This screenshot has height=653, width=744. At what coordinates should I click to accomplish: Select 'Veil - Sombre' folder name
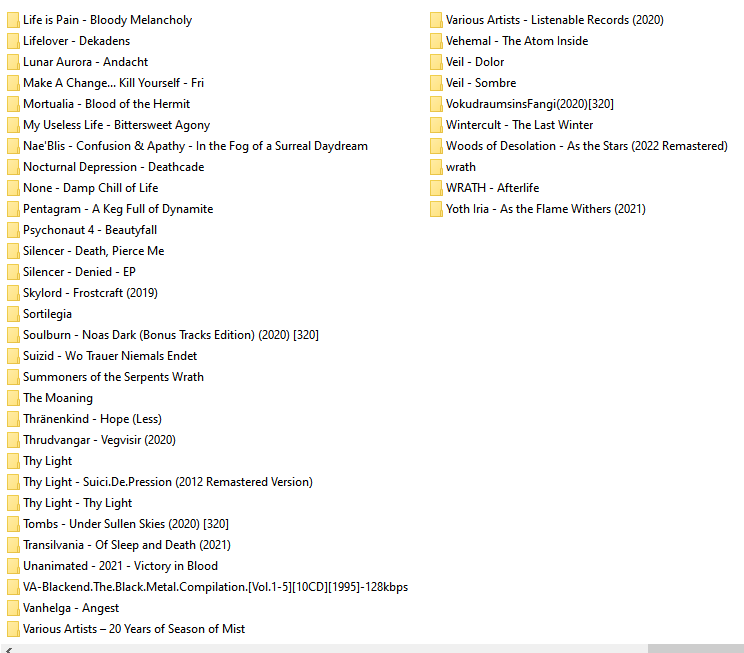(x=481, y=83)
